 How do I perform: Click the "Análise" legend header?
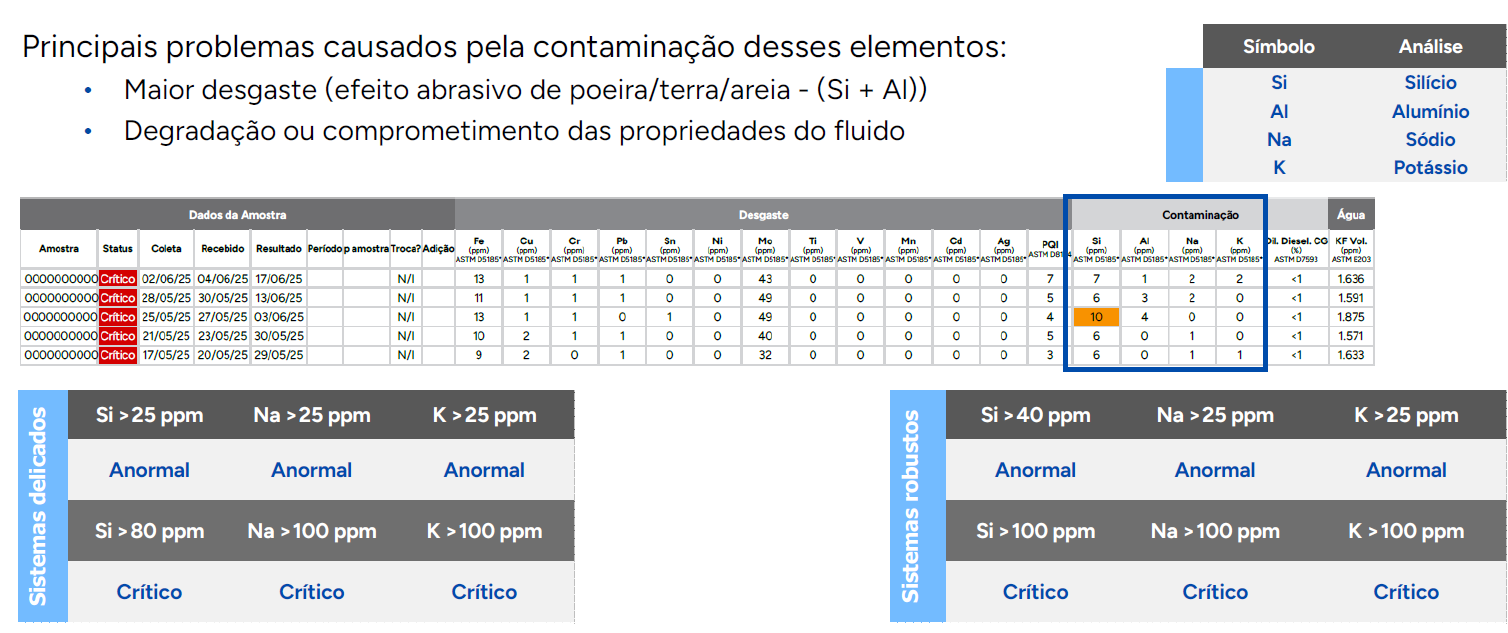pyautogui.click(x=1430, y=47)
